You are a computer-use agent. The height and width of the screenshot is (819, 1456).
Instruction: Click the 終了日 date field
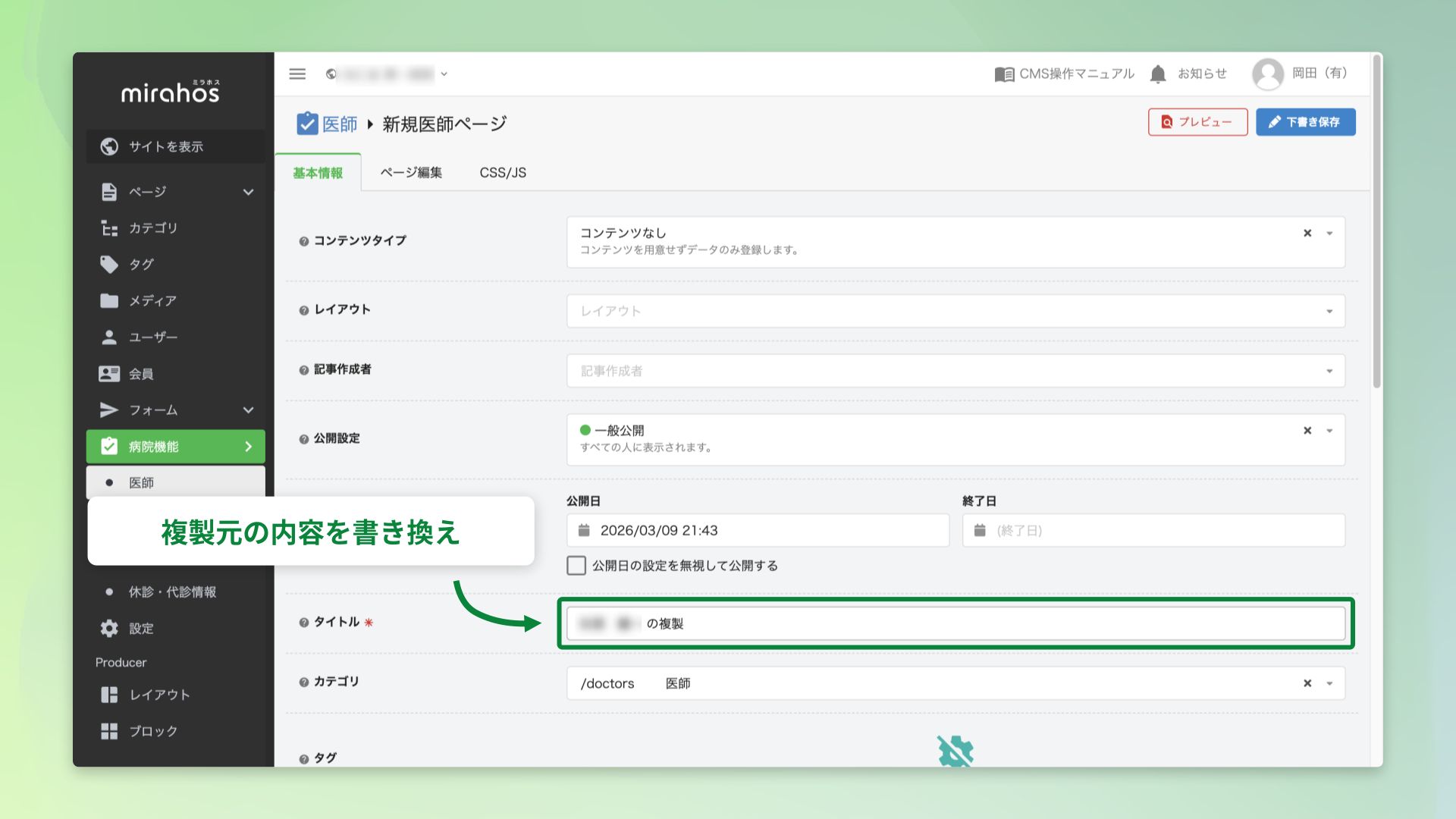[1153, 530]
